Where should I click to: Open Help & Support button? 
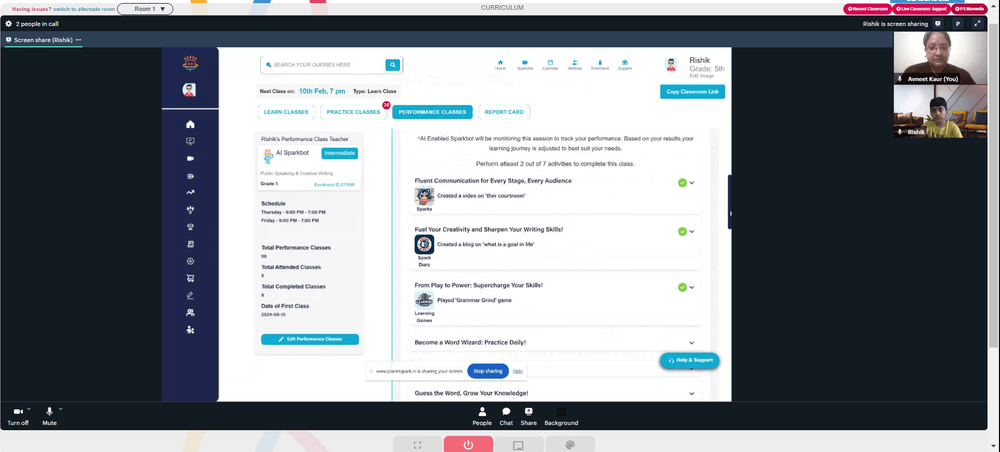tap(689, 360)
